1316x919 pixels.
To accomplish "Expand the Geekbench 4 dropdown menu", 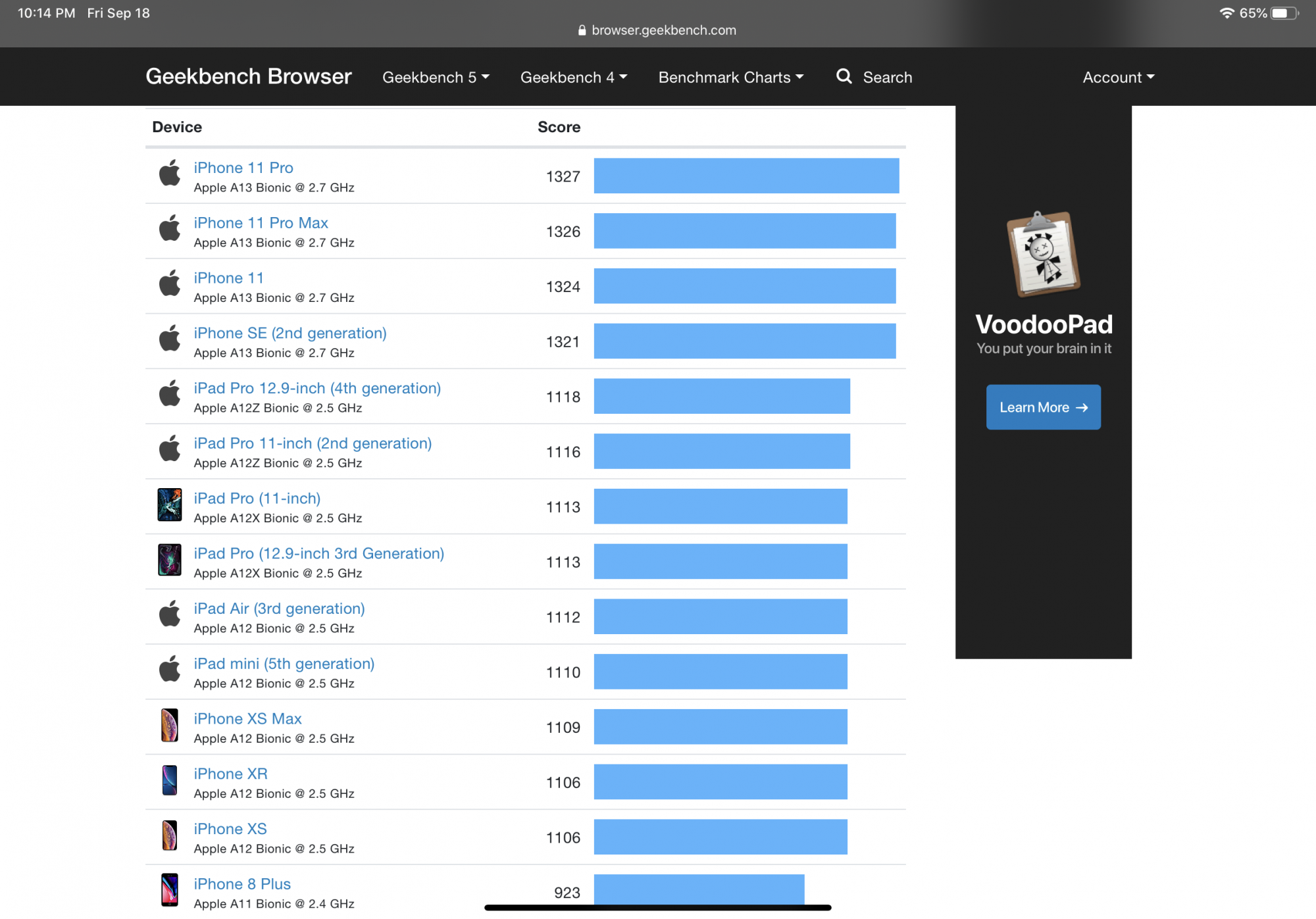I will [x=573, y=77].
